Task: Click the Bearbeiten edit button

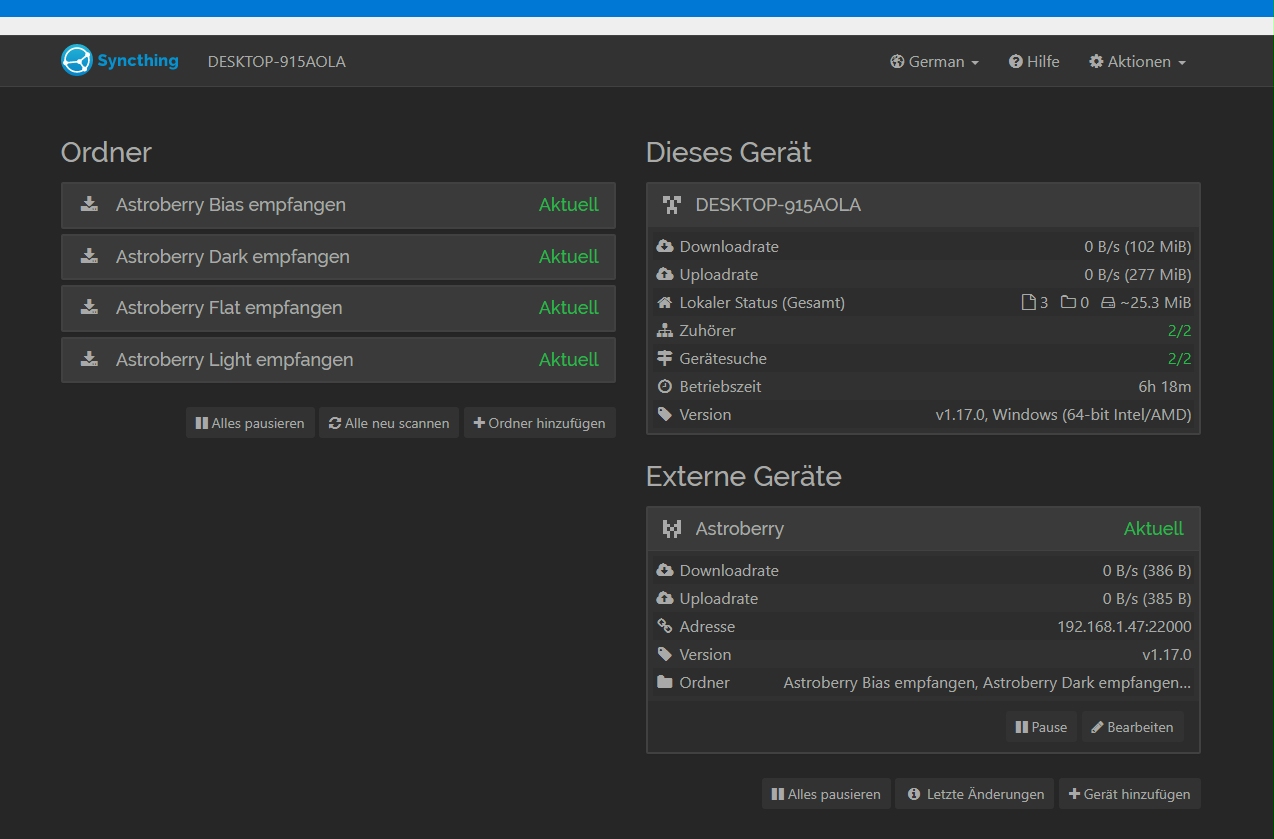Action: (1132, 727)
